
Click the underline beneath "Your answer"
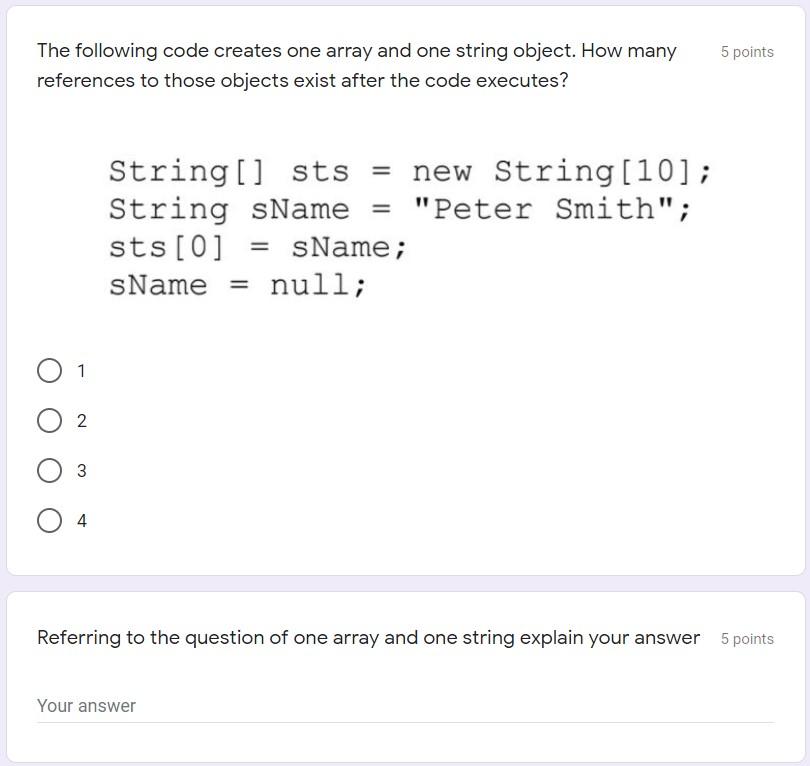coord(406,722)
